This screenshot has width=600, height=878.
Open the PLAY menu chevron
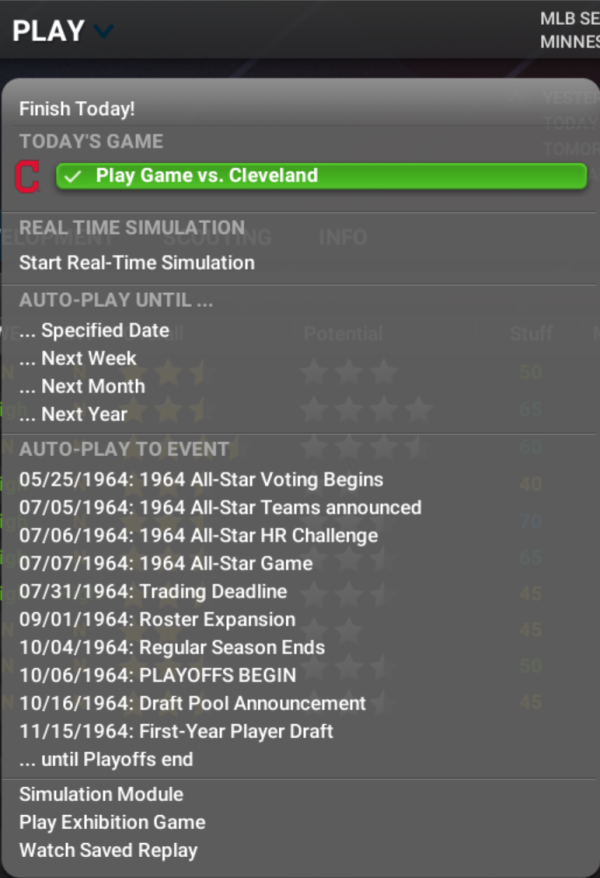[102, 31]
